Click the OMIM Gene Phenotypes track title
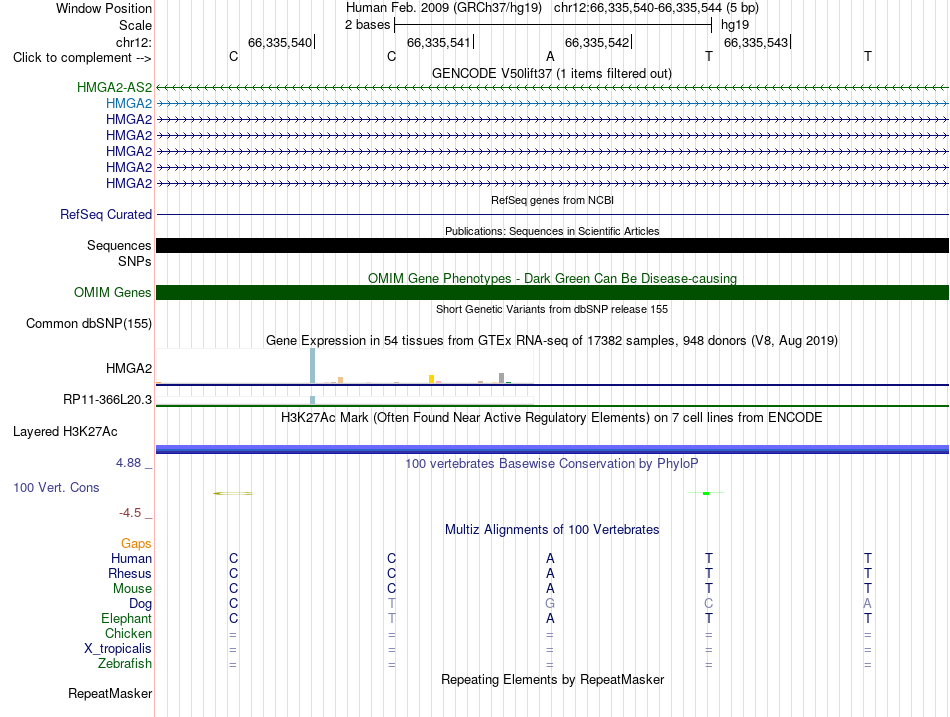Viewport: 950px width, 717px height. point(553,279)
